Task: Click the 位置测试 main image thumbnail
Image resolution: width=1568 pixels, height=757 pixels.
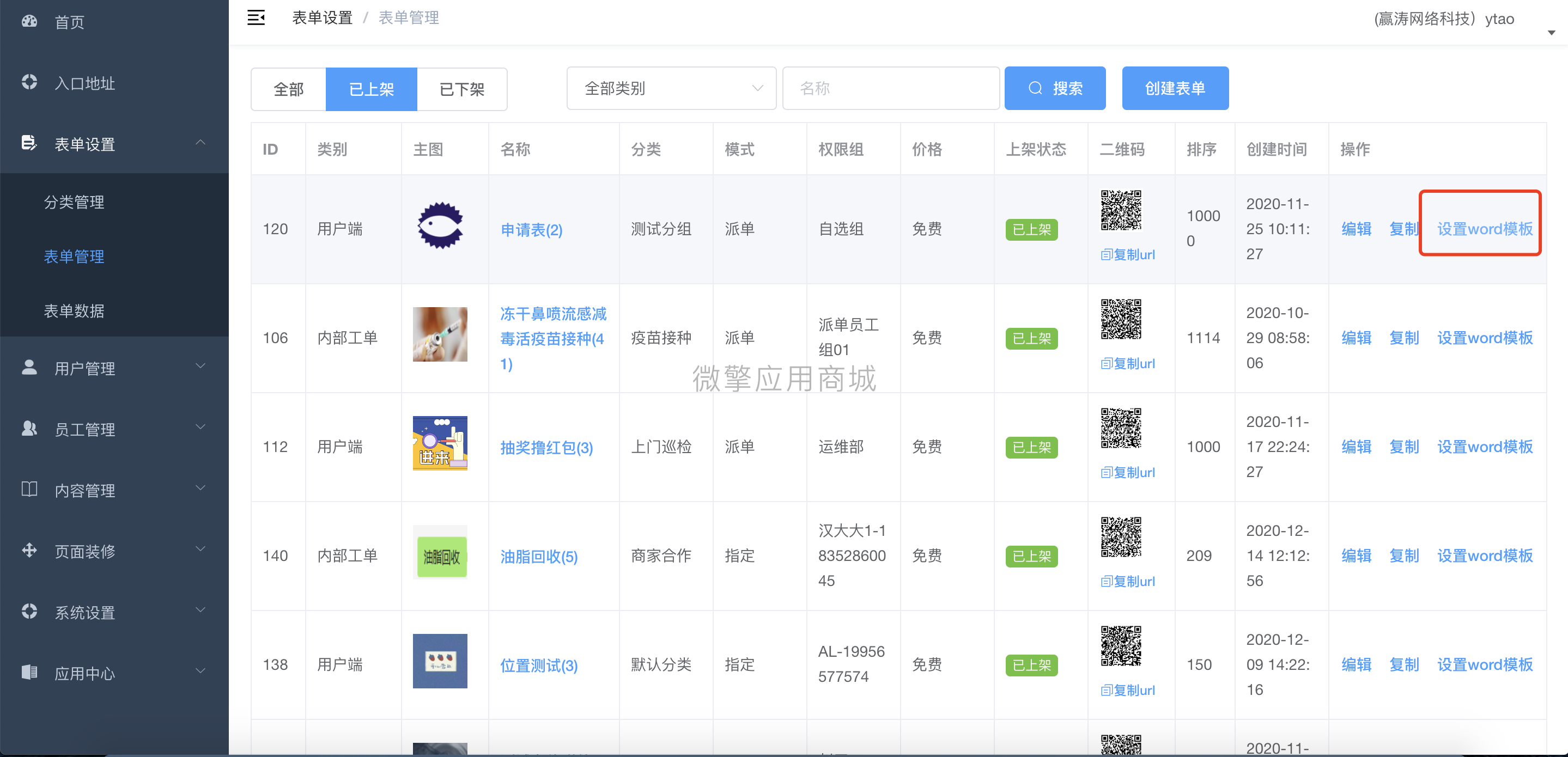Action: click(x=440, y=661)
